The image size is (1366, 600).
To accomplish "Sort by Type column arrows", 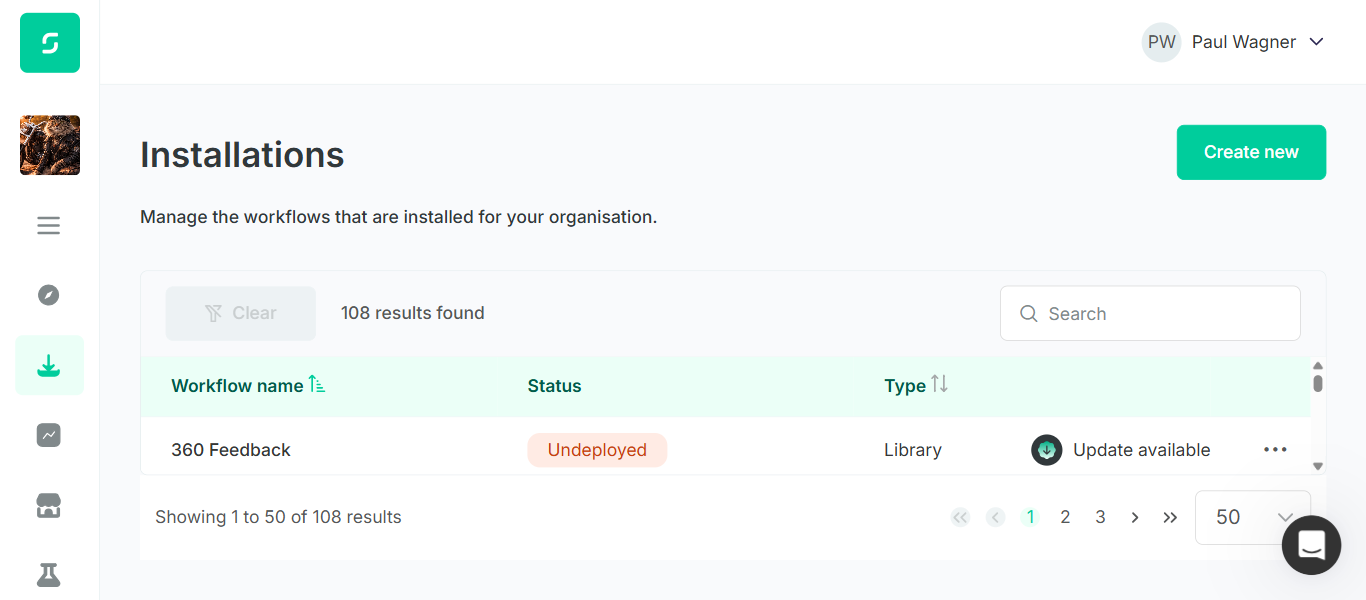I will (x=939, y=384).
